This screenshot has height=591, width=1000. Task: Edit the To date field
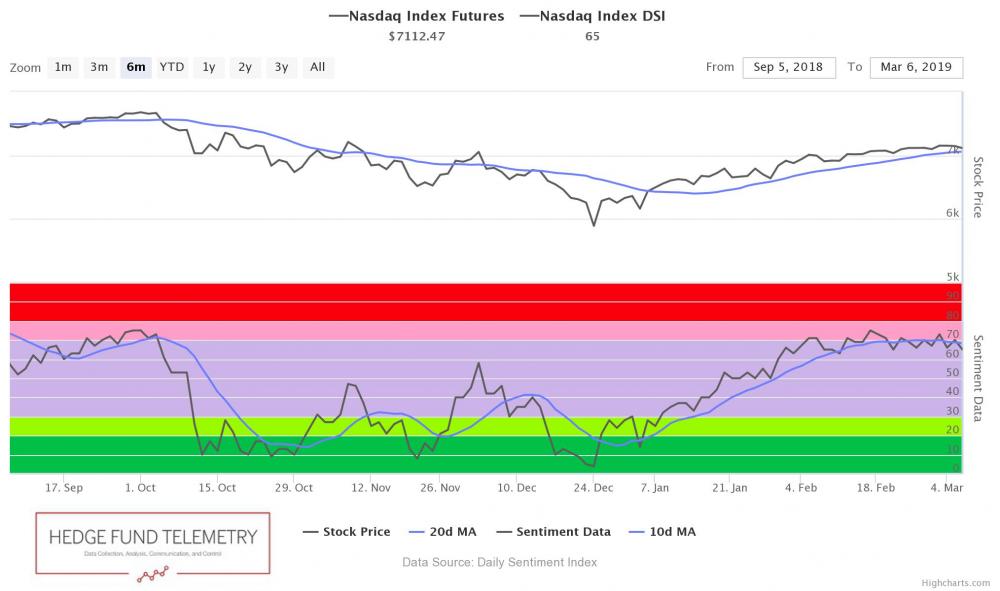(916, 67)
